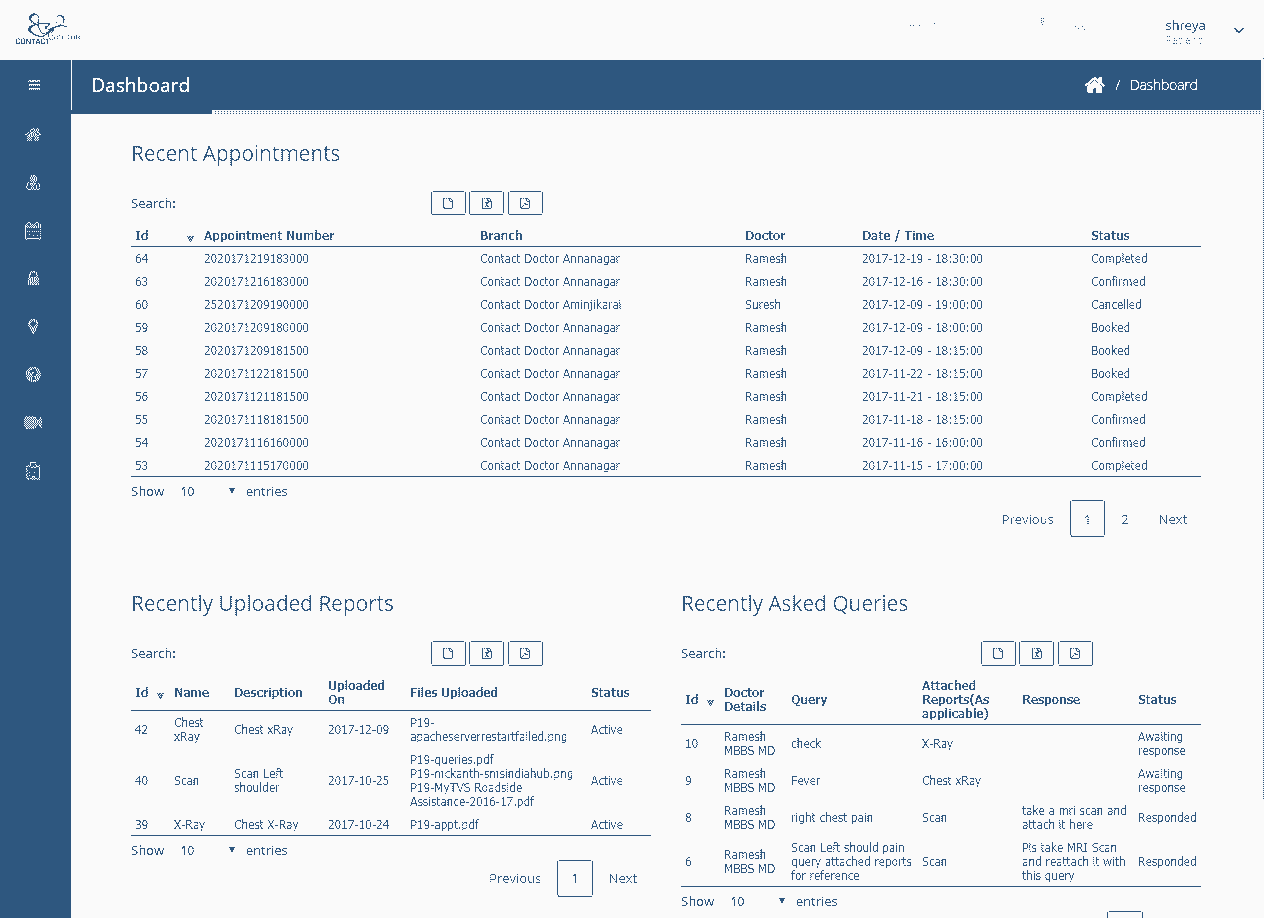Go to page 2 of appointments
1264x918 pixels.
point(1125,519)
